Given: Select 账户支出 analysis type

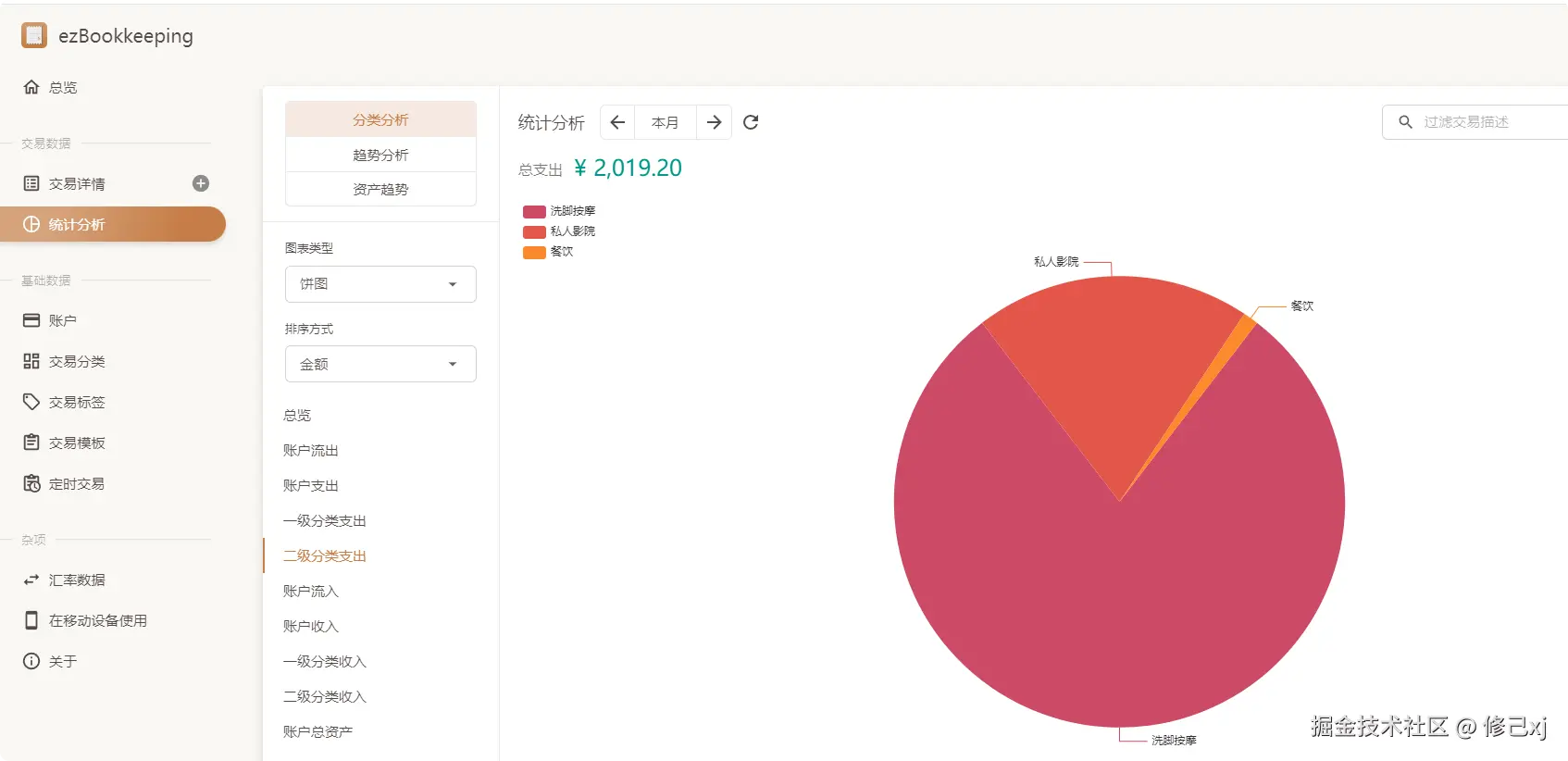Looking at the screenshot, I should point(380,486).
